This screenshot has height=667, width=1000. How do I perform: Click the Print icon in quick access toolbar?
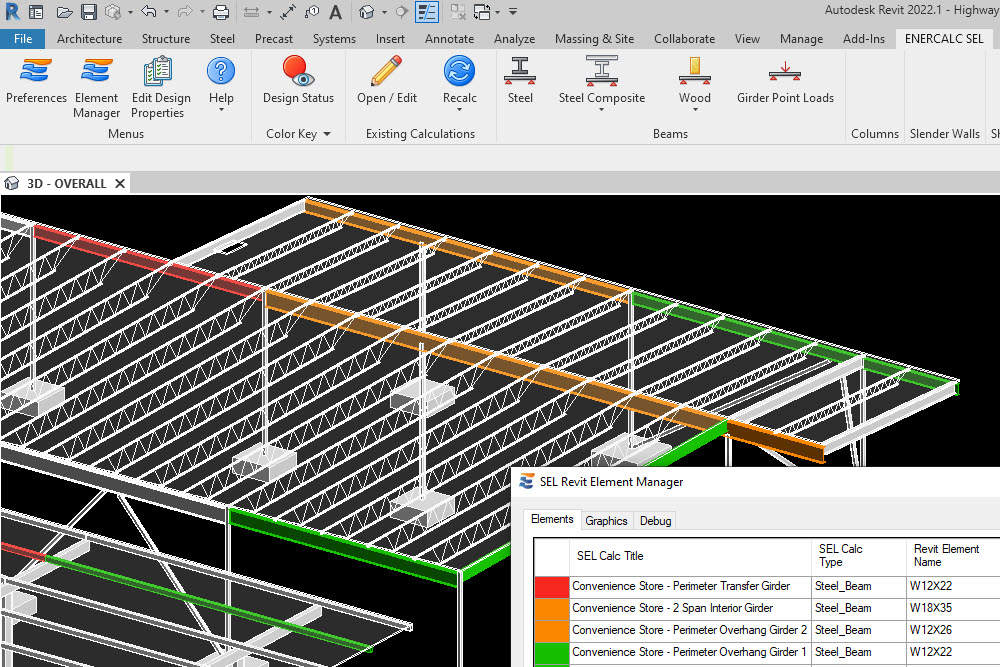221,12
